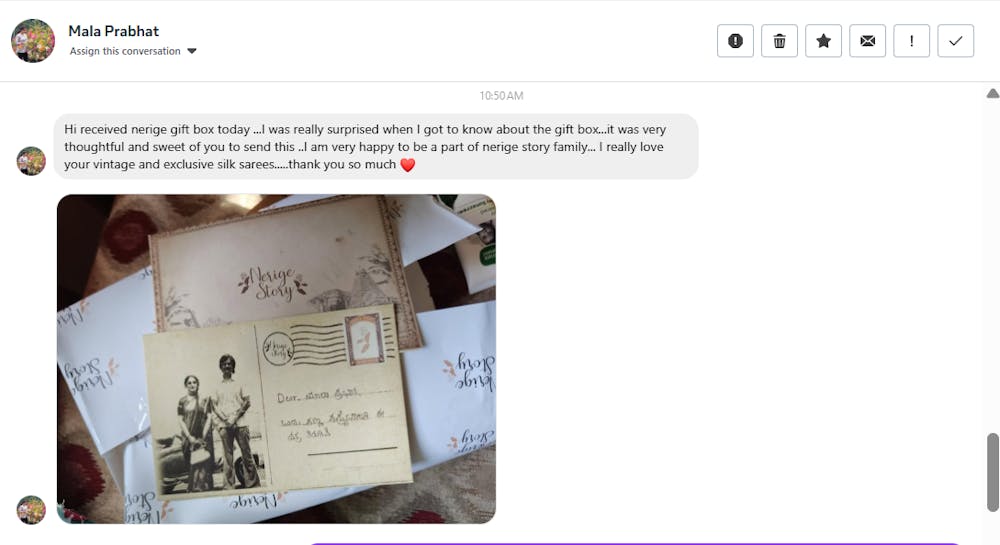Expand the Assign this conversation arrow

(x=192, y=51)
